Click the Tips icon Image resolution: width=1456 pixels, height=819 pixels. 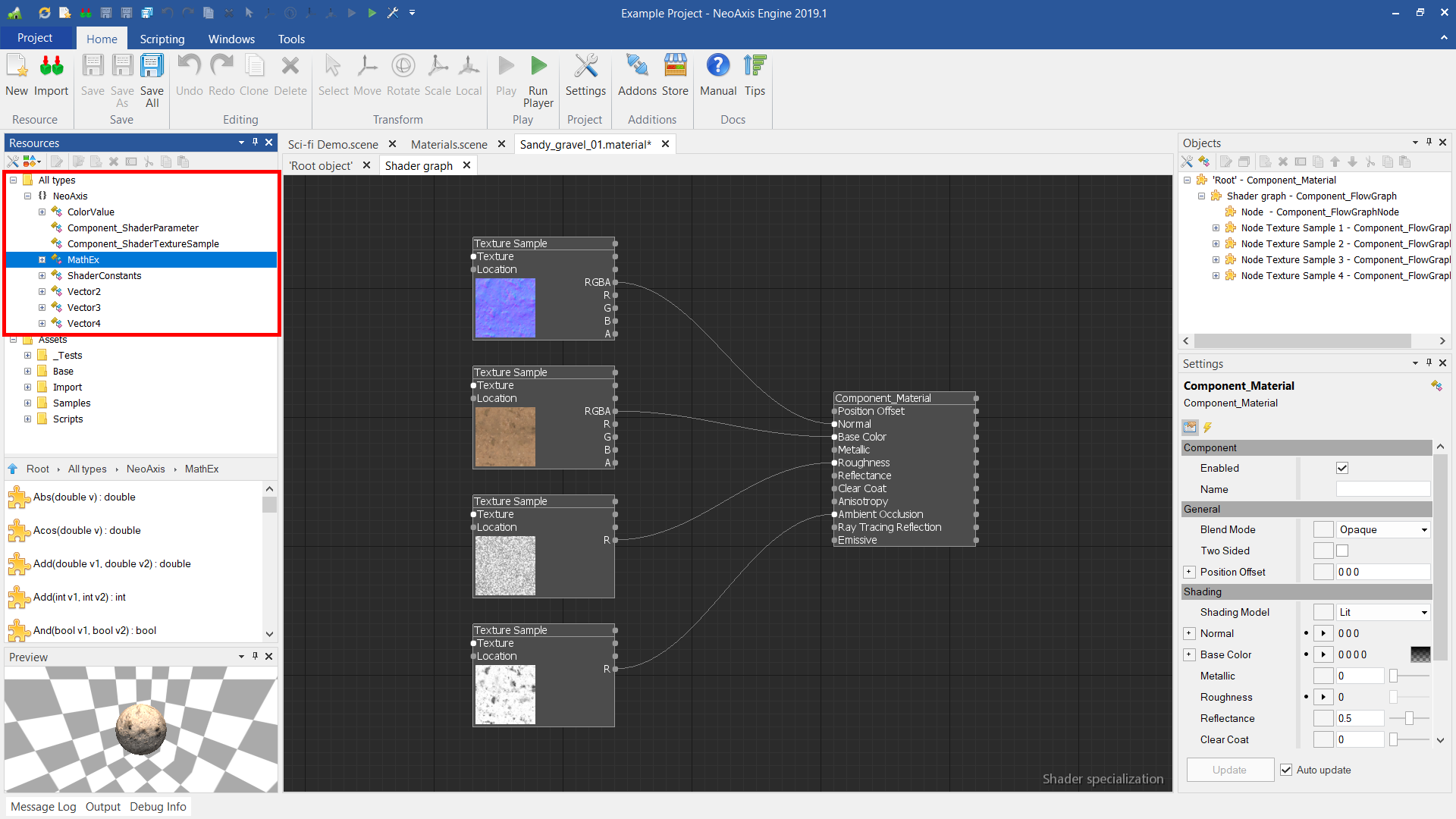coord(755,67)
